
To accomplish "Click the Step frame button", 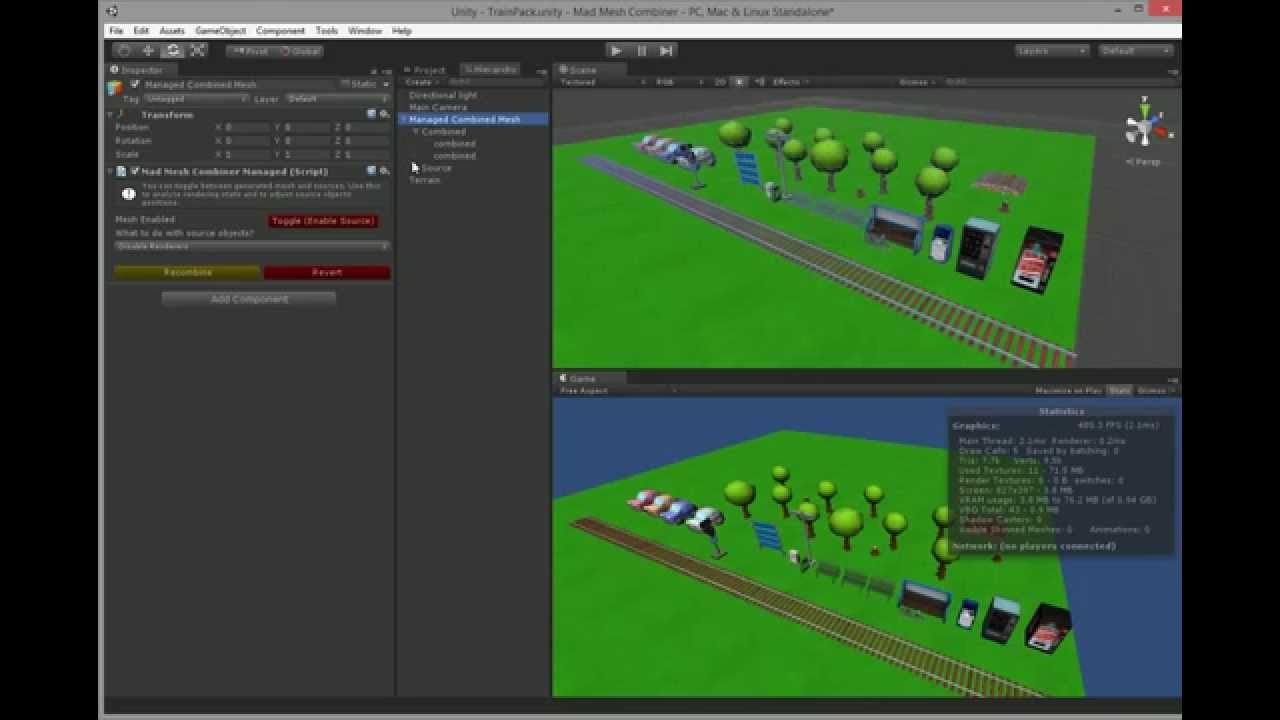I will click(x=666, y=50).
